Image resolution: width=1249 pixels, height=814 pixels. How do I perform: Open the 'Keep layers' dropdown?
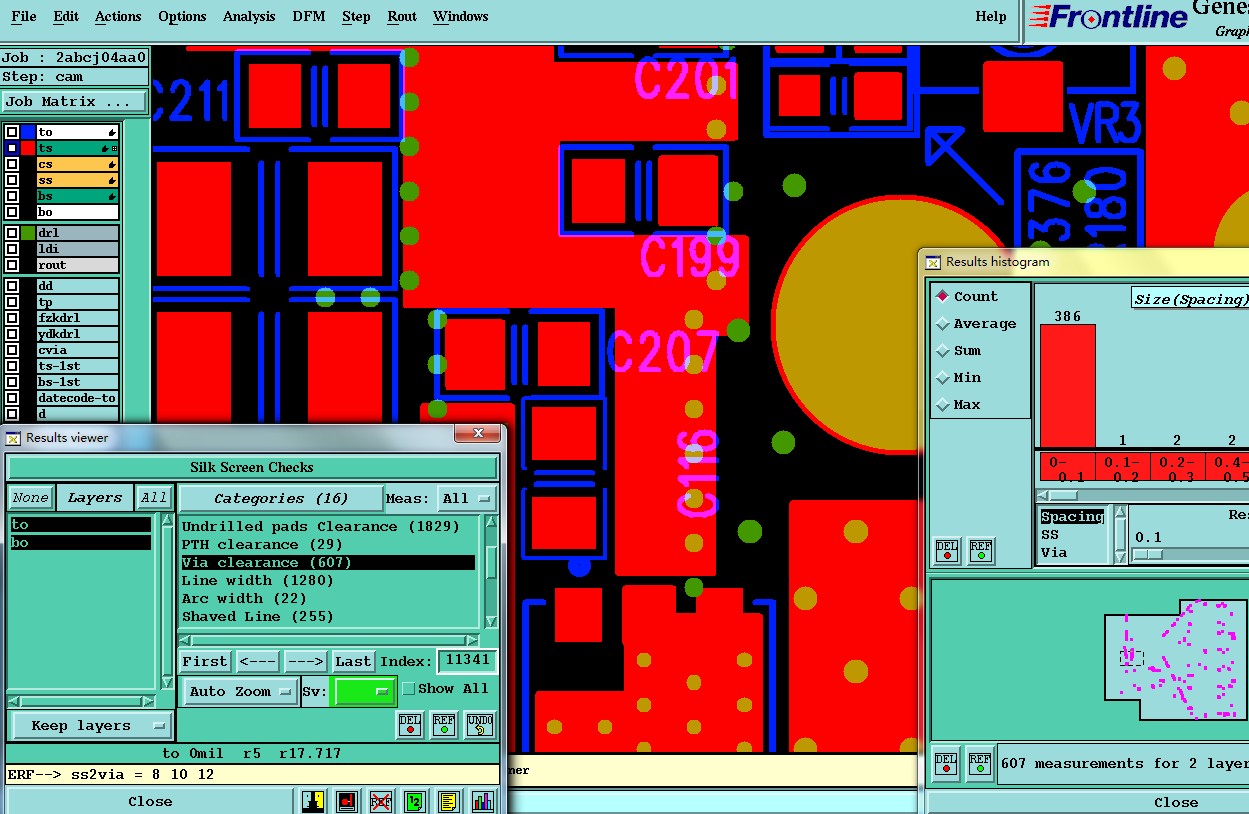(x=92, y=725)
